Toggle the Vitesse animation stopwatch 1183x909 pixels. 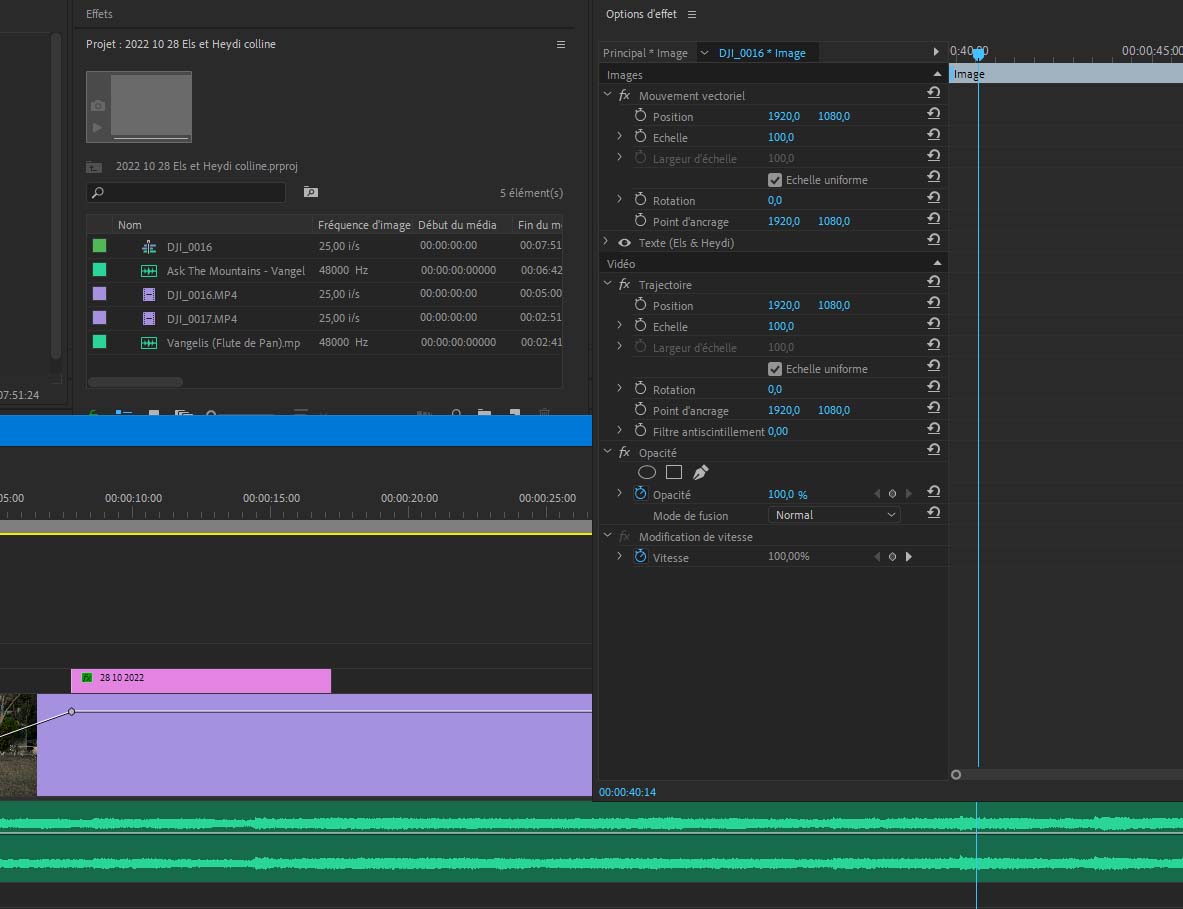641,557
